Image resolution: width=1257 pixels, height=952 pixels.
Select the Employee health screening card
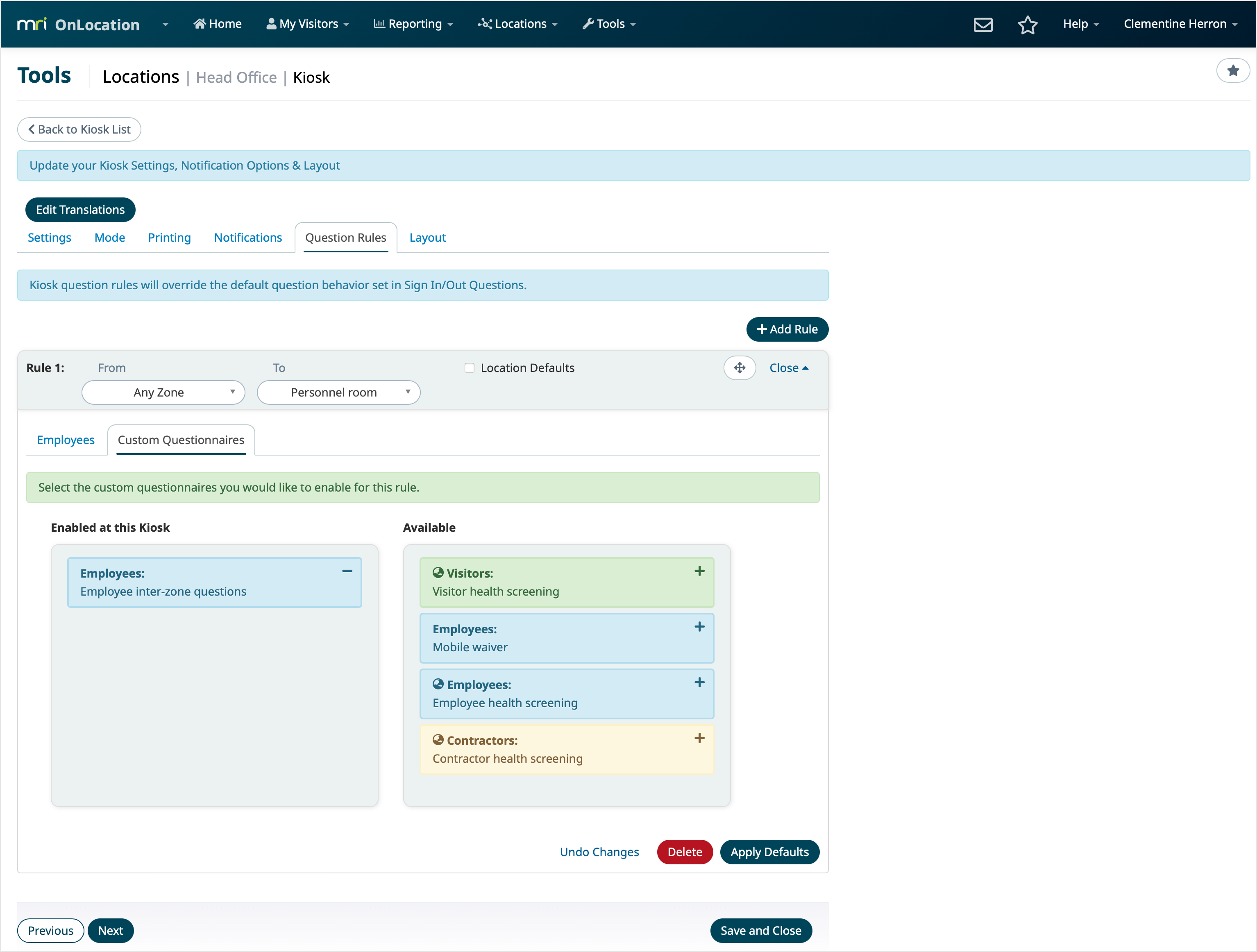pyautogui.click(x=567, y=694)
